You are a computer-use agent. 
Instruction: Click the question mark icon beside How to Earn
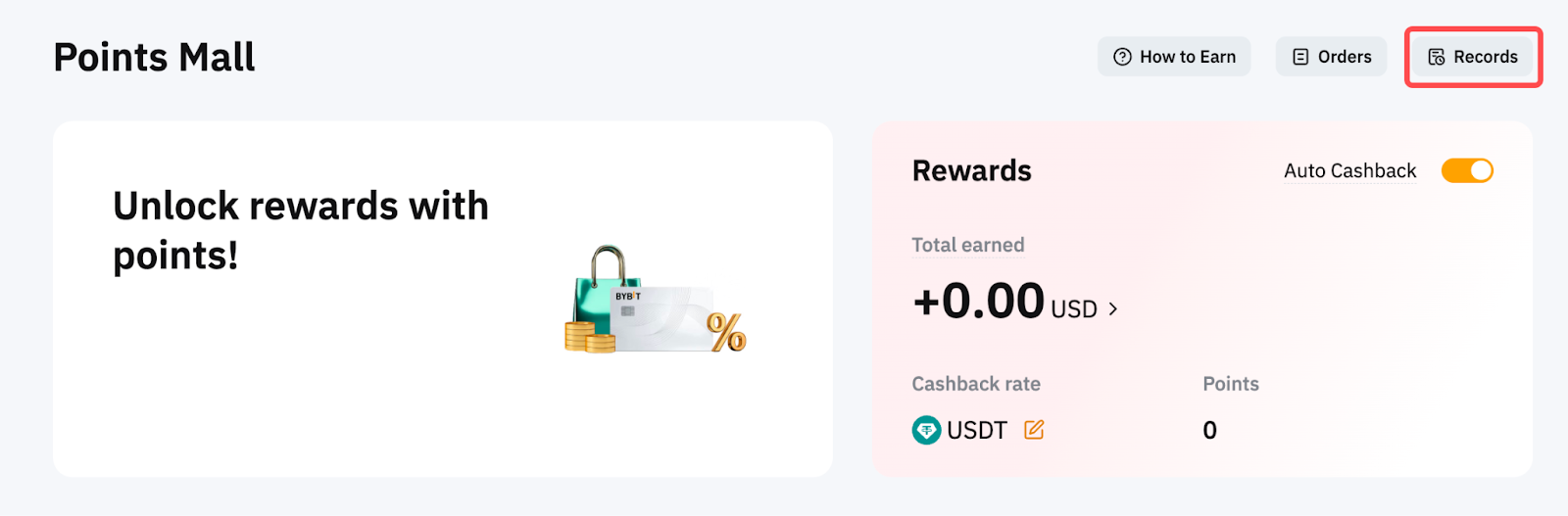click(1122, 57)
